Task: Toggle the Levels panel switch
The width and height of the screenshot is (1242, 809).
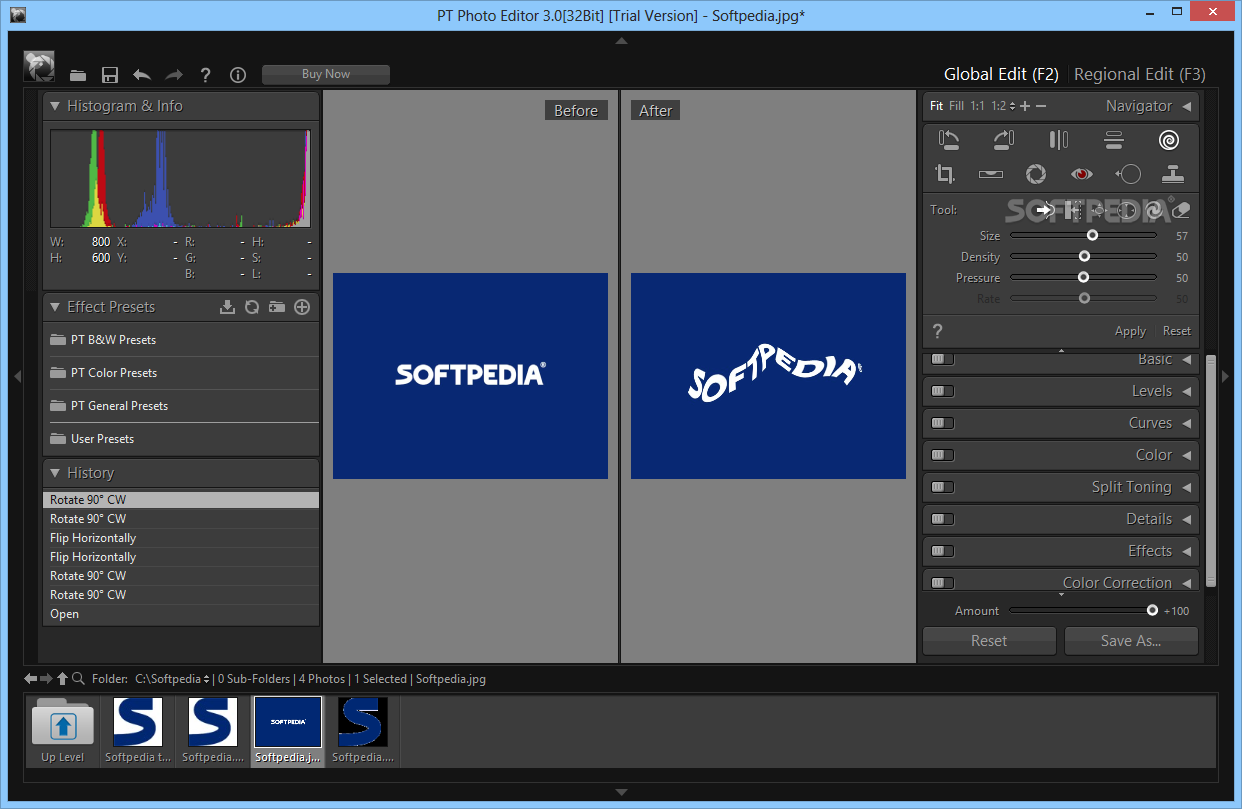Action: pyautogui.click(x=943, y=391)
